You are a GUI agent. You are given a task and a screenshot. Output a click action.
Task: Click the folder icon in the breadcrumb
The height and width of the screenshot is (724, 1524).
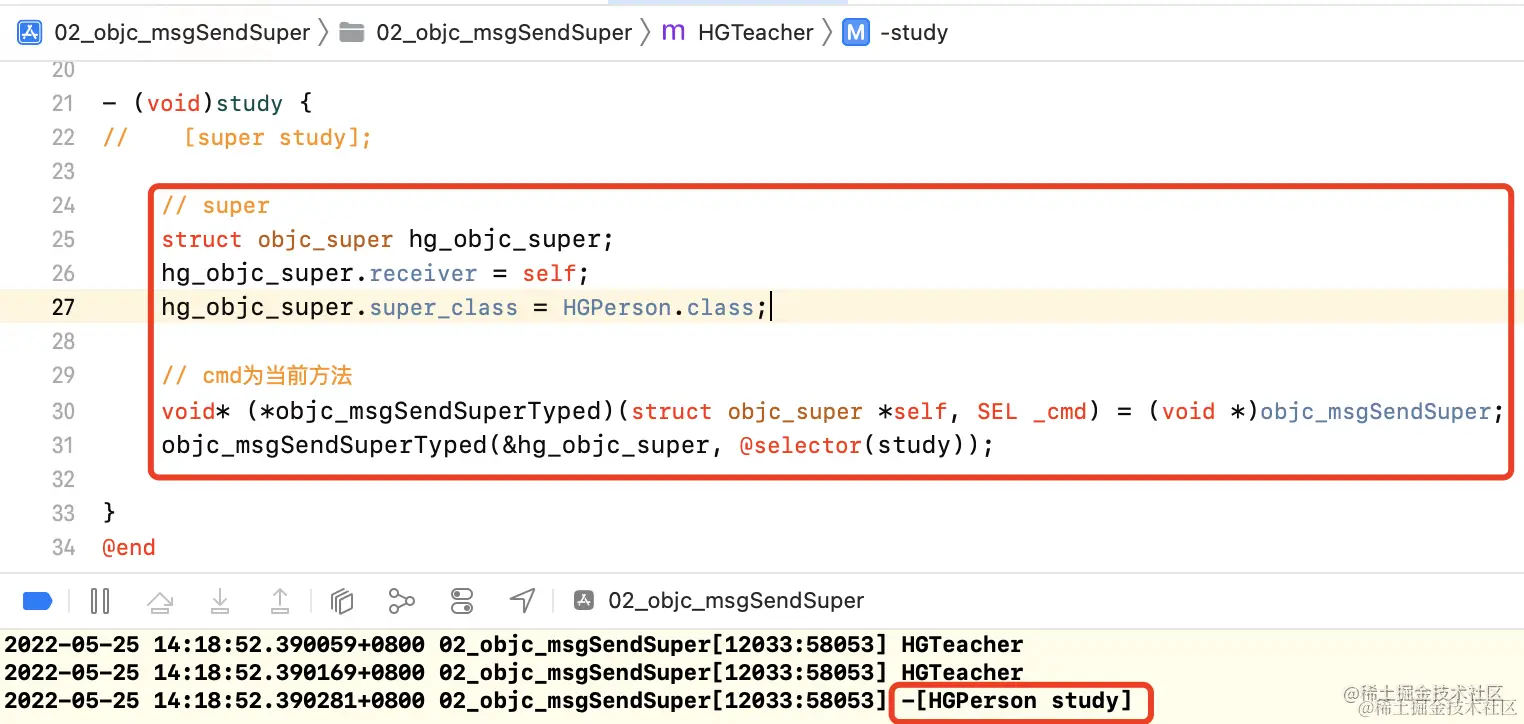[x=351, y=32]
